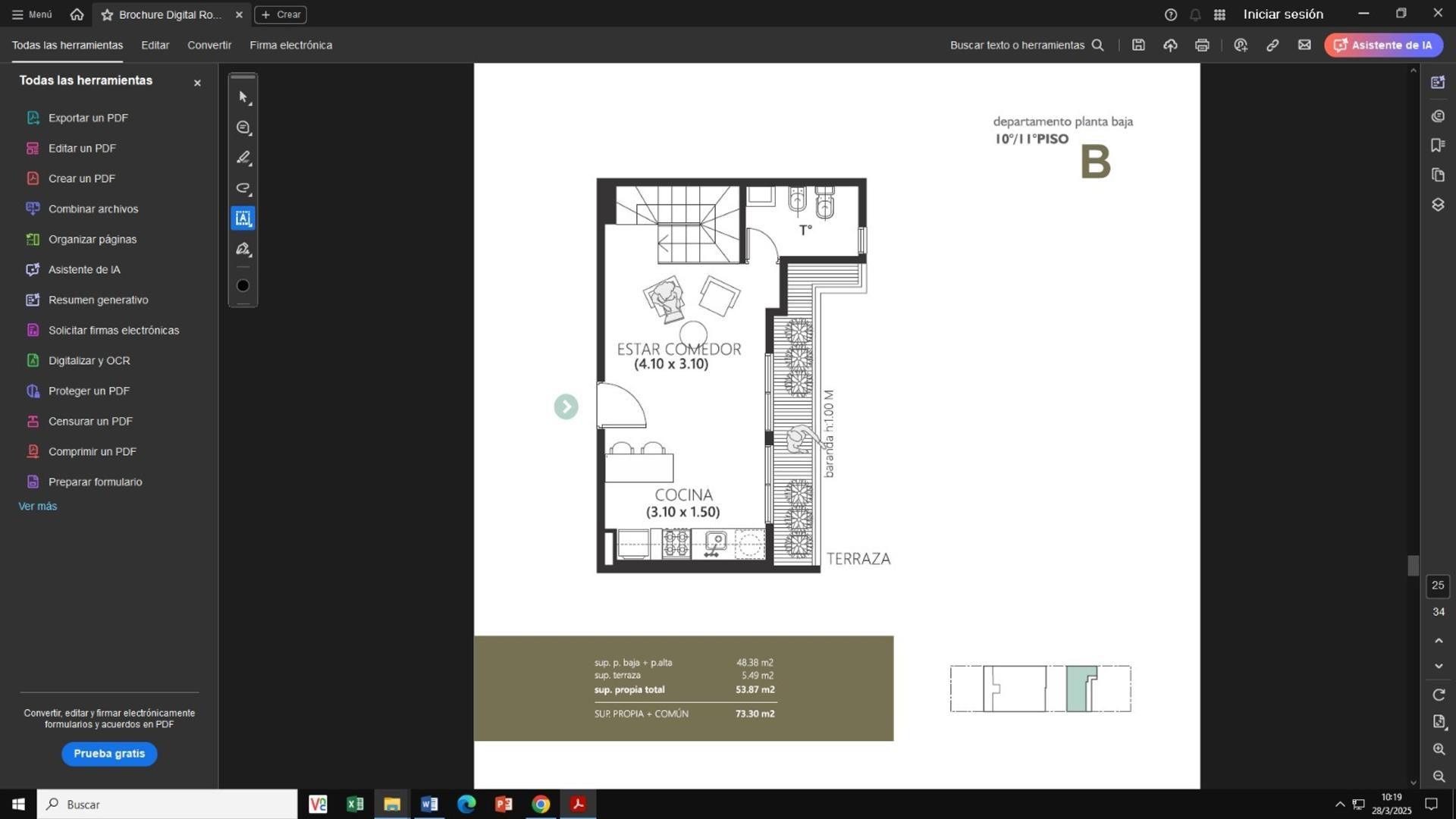The image size is (1456, 819).
Task: Open bookmarks panel in right rail
Action: pyautogui.click(x=1438, y=145)
